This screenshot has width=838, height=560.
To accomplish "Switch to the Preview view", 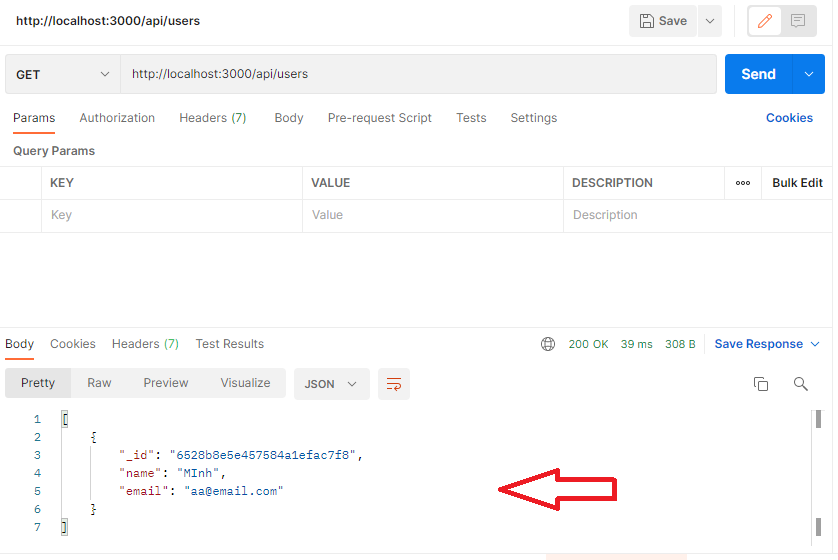I will click(x=166, y=383).
